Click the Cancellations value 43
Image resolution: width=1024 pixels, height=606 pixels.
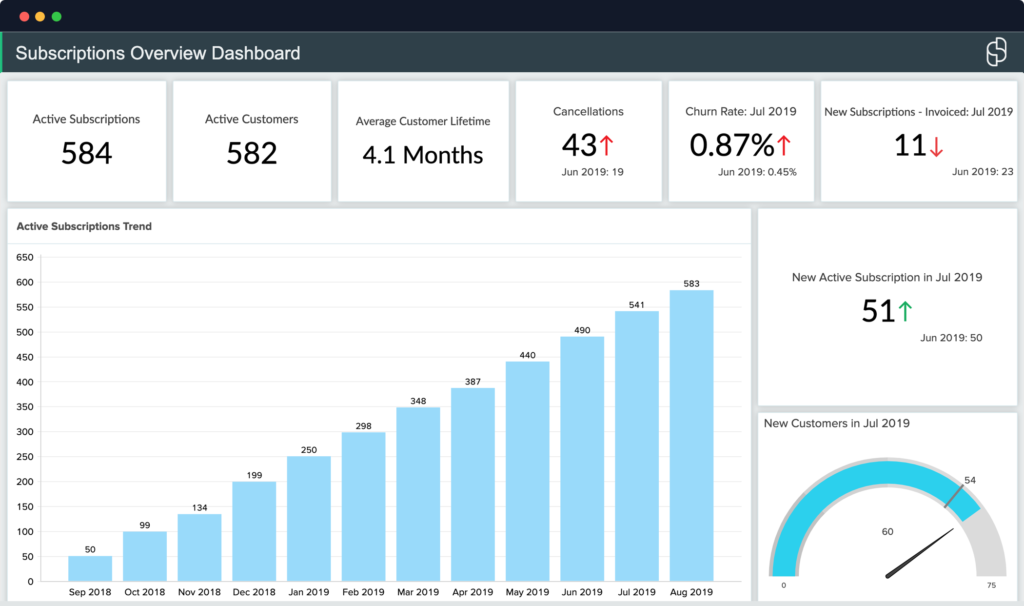click(579, 145)
